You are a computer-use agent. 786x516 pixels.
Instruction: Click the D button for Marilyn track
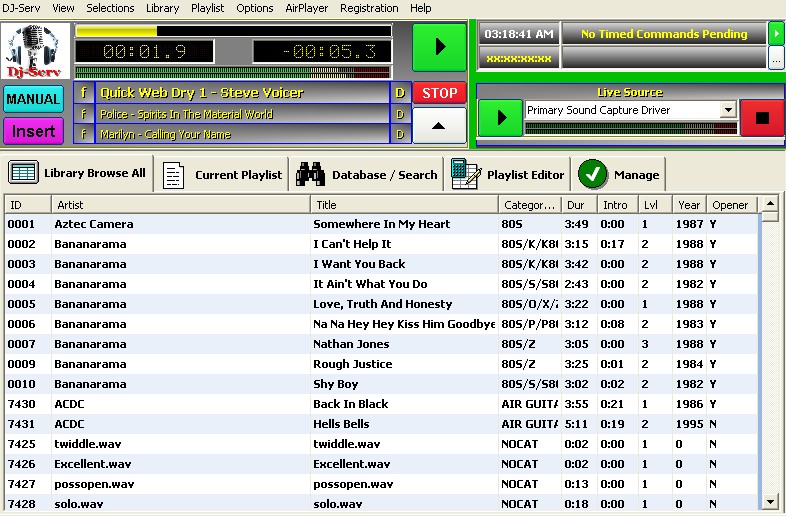[400, 134]
